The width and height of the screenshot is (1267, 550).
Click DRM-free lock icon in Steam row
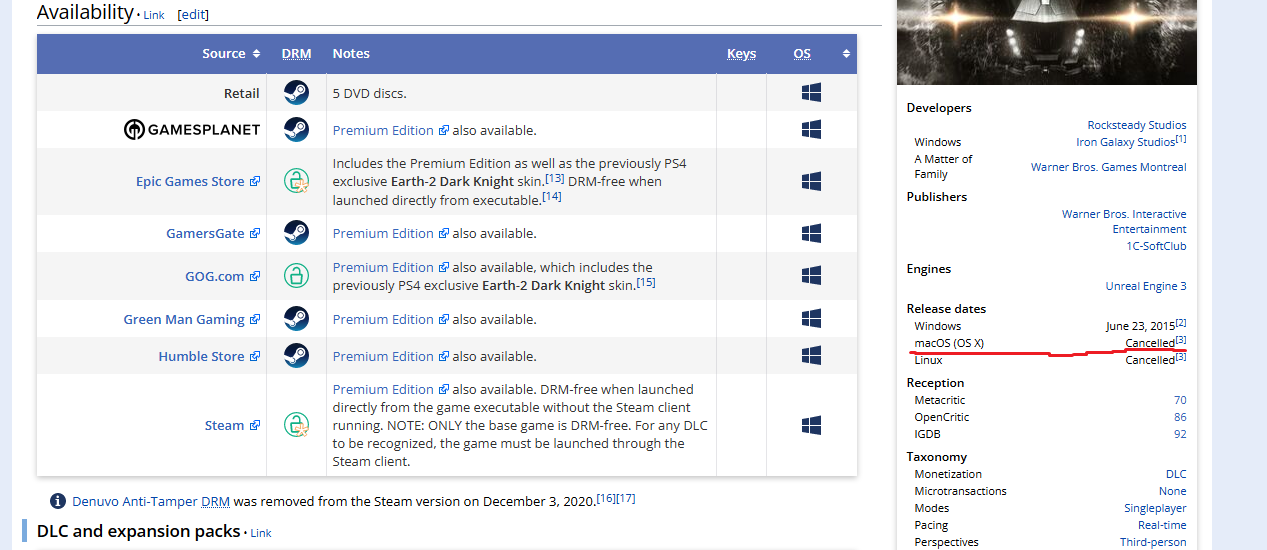296,425
